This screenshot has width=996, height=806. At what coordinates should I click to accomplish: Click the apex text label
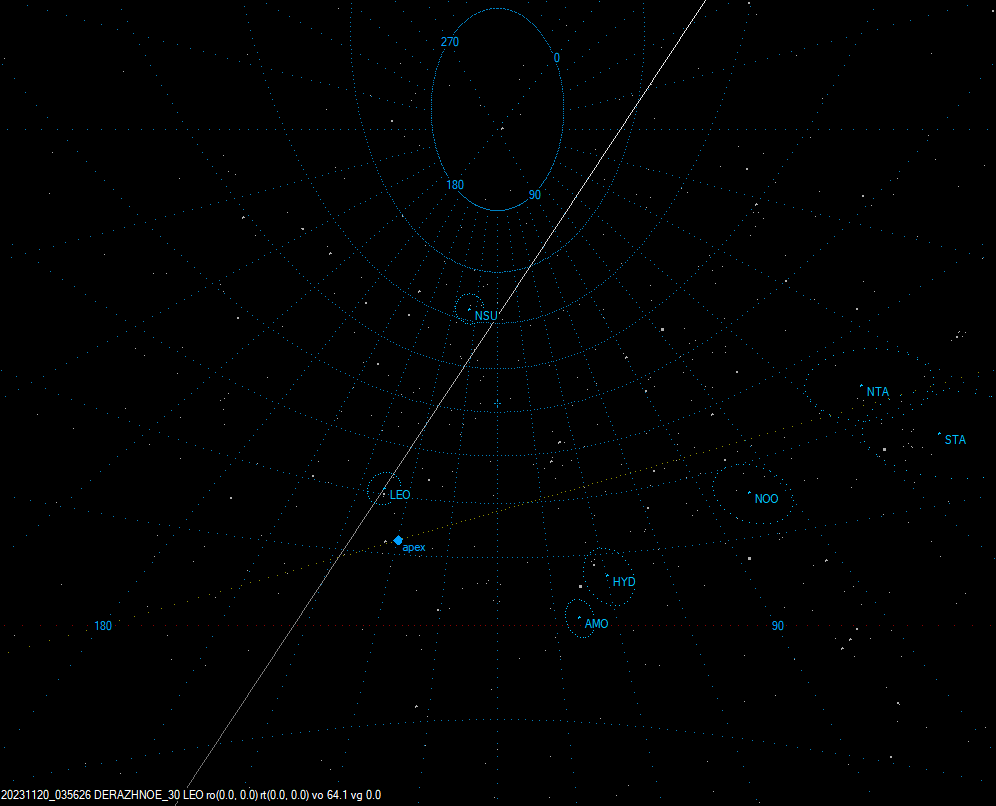click(x=414, y=547)
